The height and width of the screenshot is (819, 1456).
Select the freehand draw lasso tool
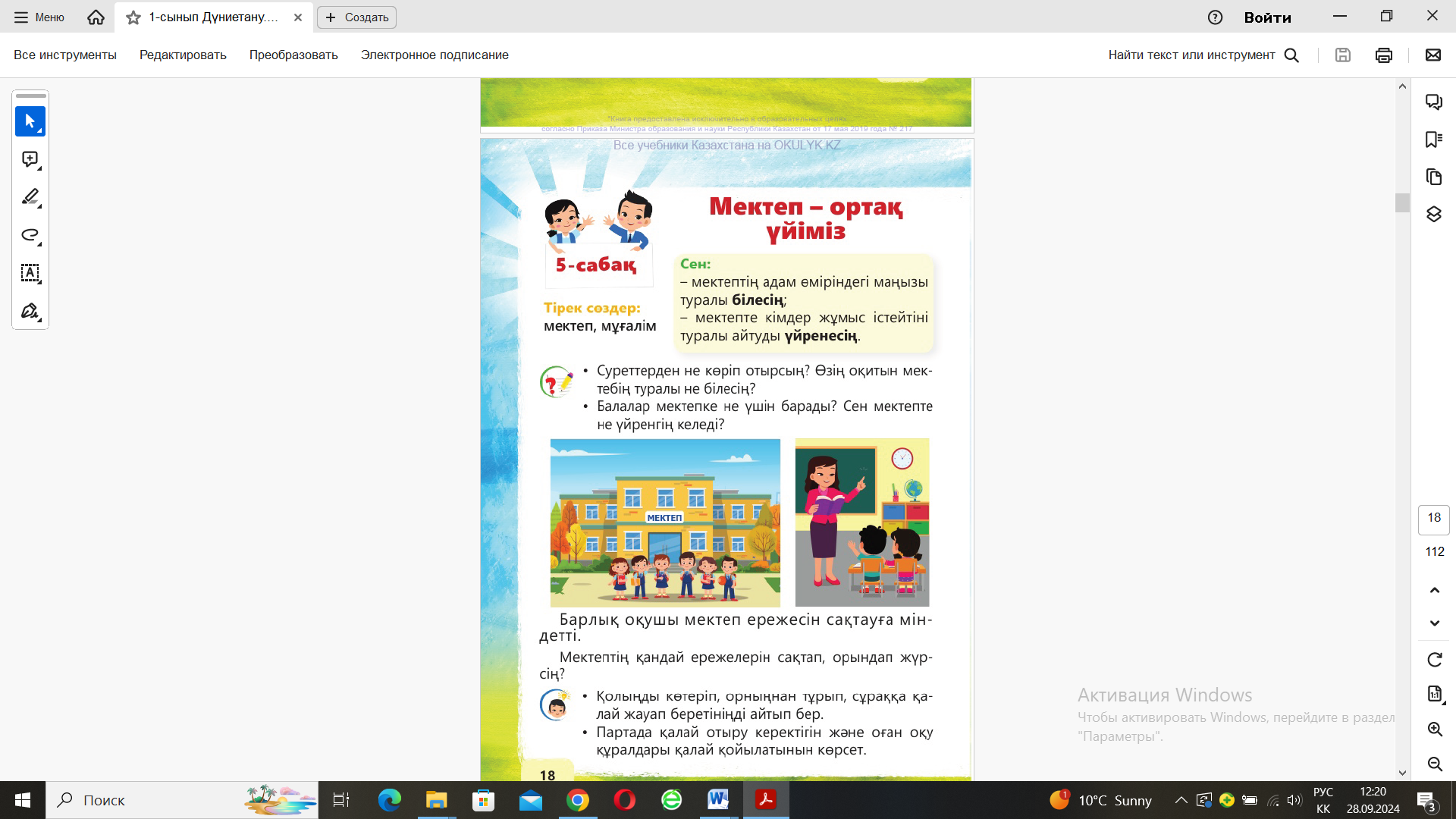[x=30, y=235]
